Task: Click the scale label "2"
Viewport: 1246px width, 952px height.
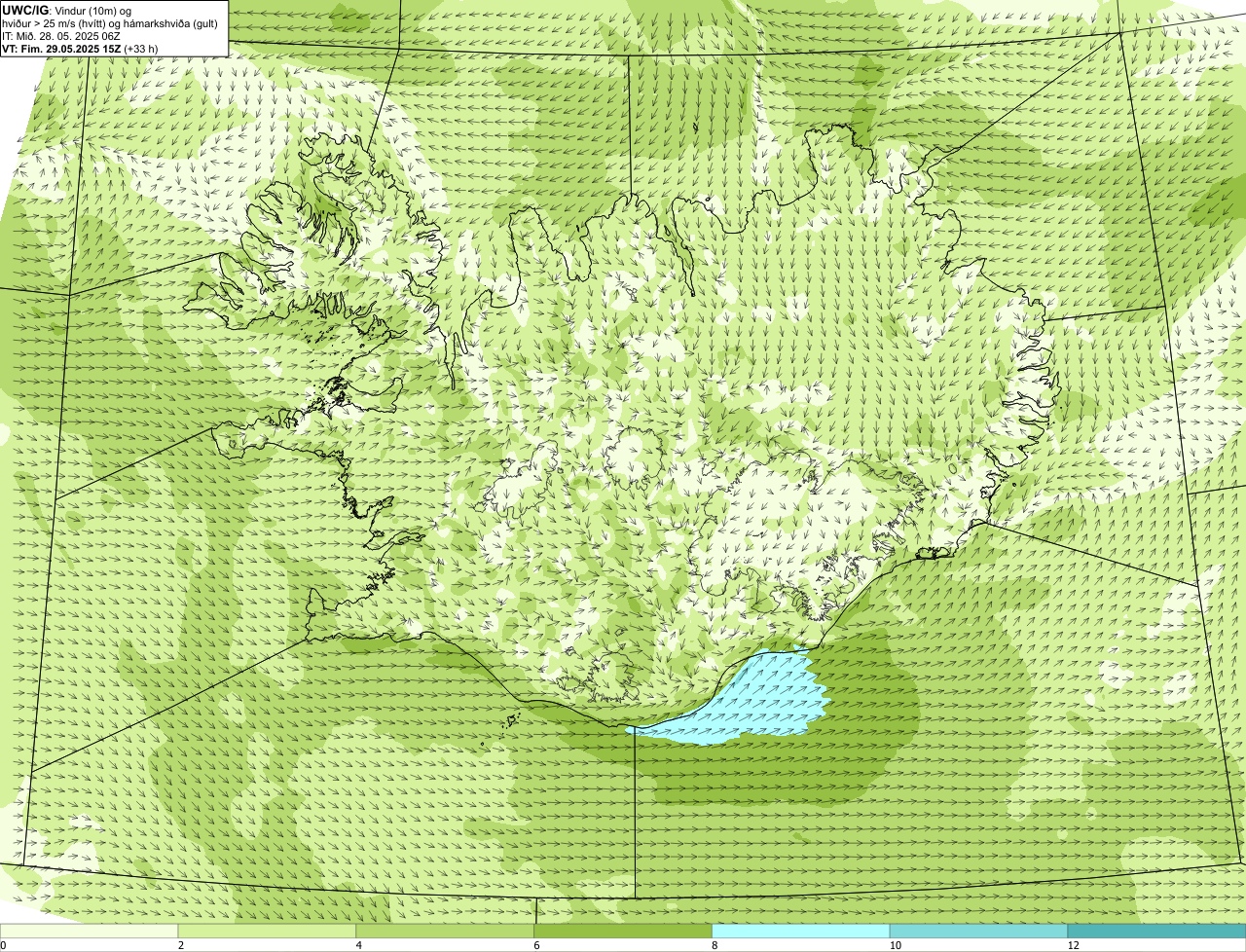Action: pos(181,945)
